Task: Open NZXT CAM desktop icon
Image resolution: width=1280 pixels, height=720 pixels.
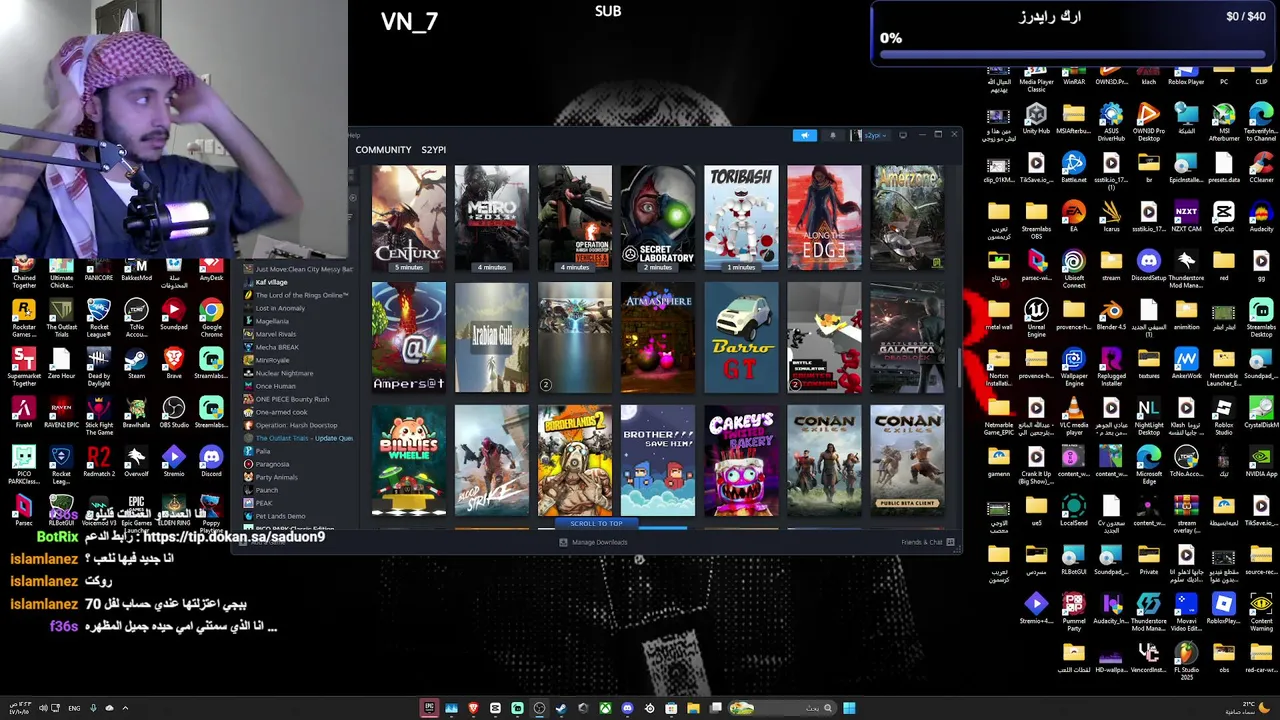Action: (1186, 217)
